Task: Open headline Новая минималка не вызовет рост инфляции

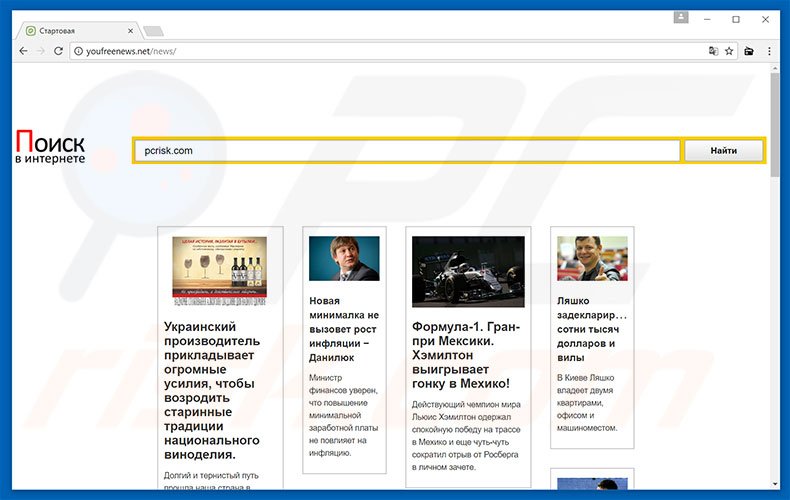Action: (x=344, y=329)
